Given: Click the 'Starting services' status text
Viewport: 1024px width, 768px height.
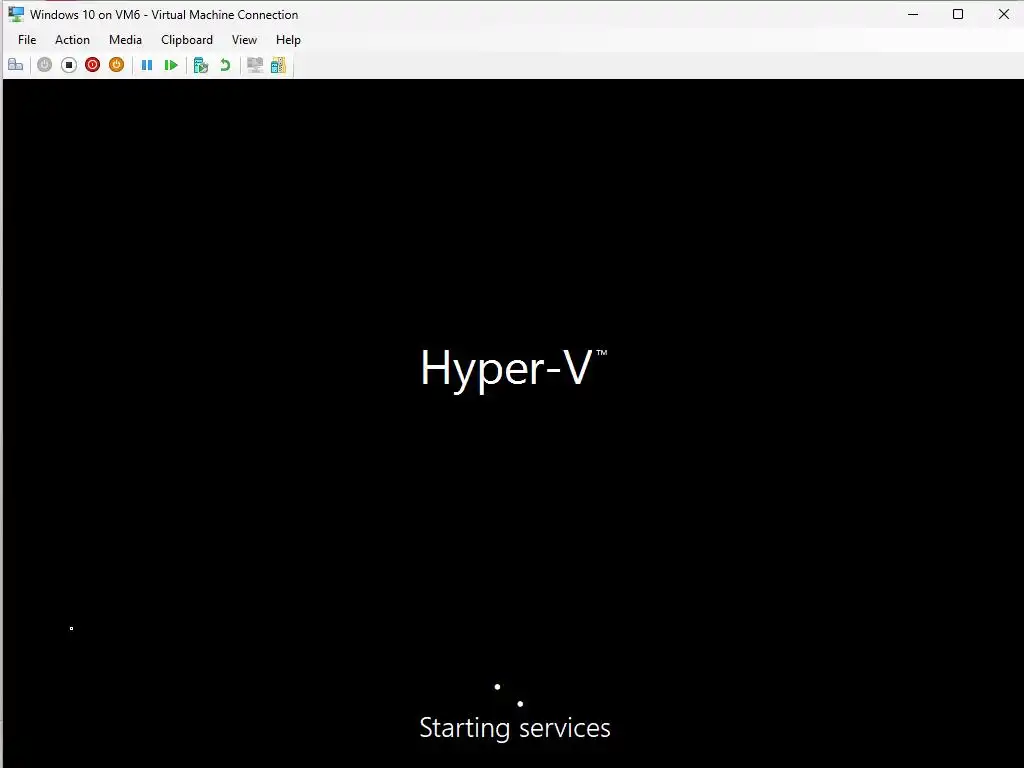Looking at the screenshot, I should (515, 728).
